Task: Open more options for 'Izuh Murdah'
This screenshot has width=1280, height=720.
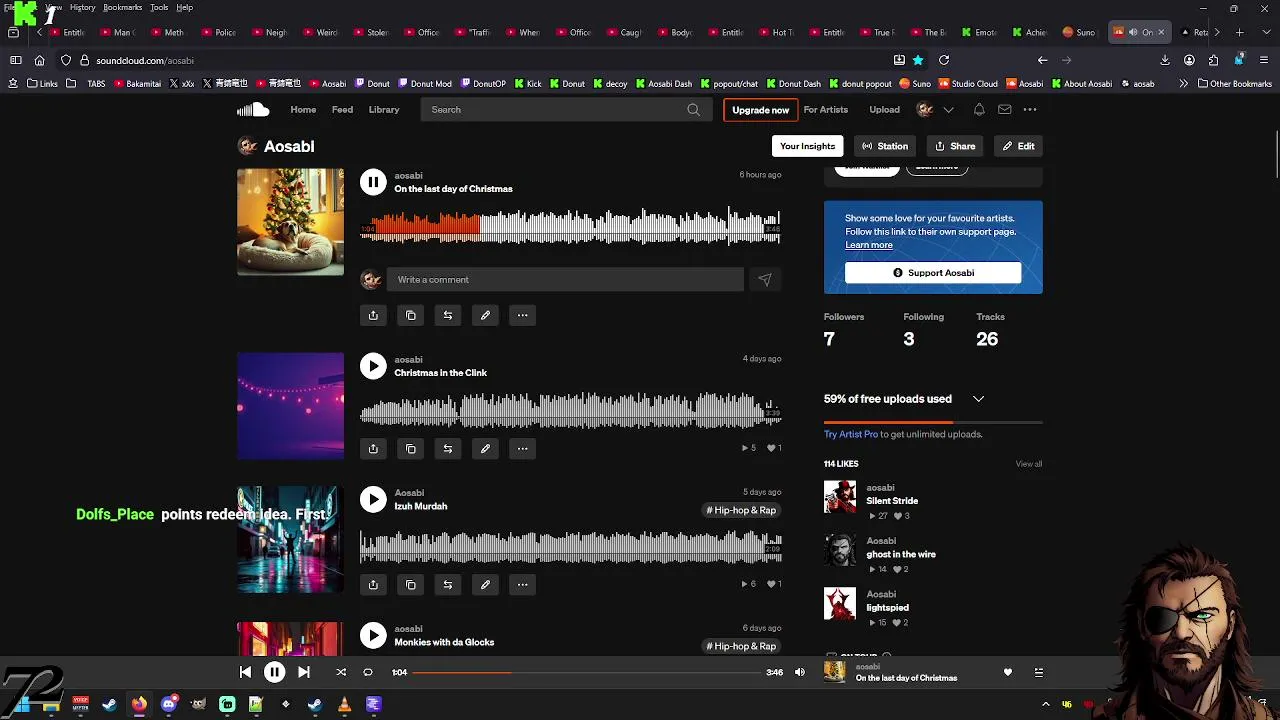Action: pyautogui.click(x=522, y=584)
